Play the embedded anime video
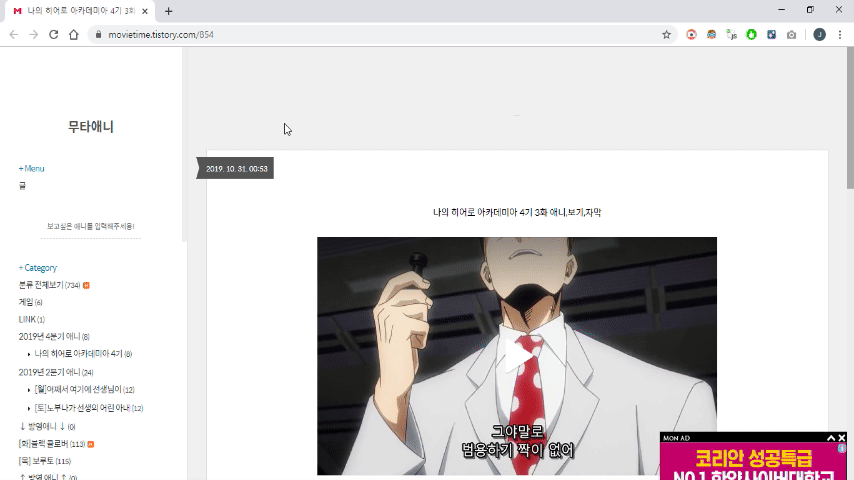Image resolution: width=854 pixels, height=480 pixels. [517, 356]
